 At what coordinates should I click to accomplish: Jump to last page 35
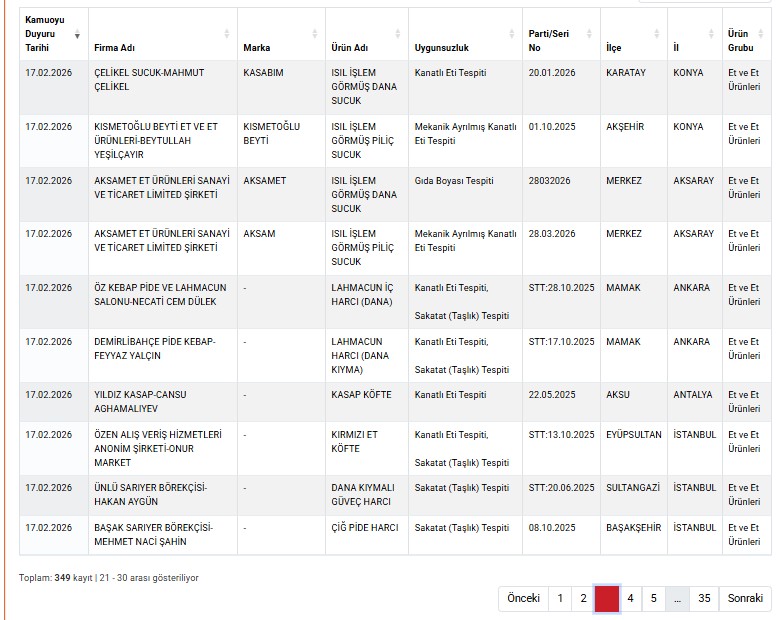pyautogui.click(x=704, y=598)
